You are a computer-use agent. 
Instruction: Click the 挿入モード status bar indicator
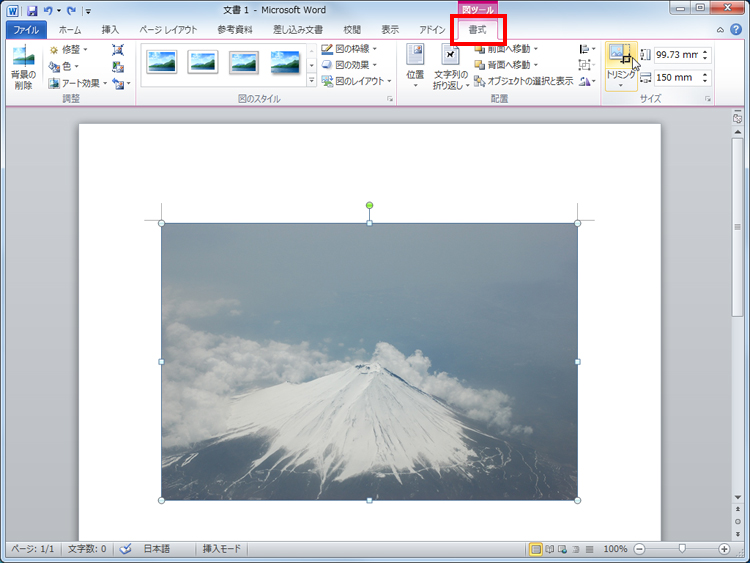click(221, 549)
